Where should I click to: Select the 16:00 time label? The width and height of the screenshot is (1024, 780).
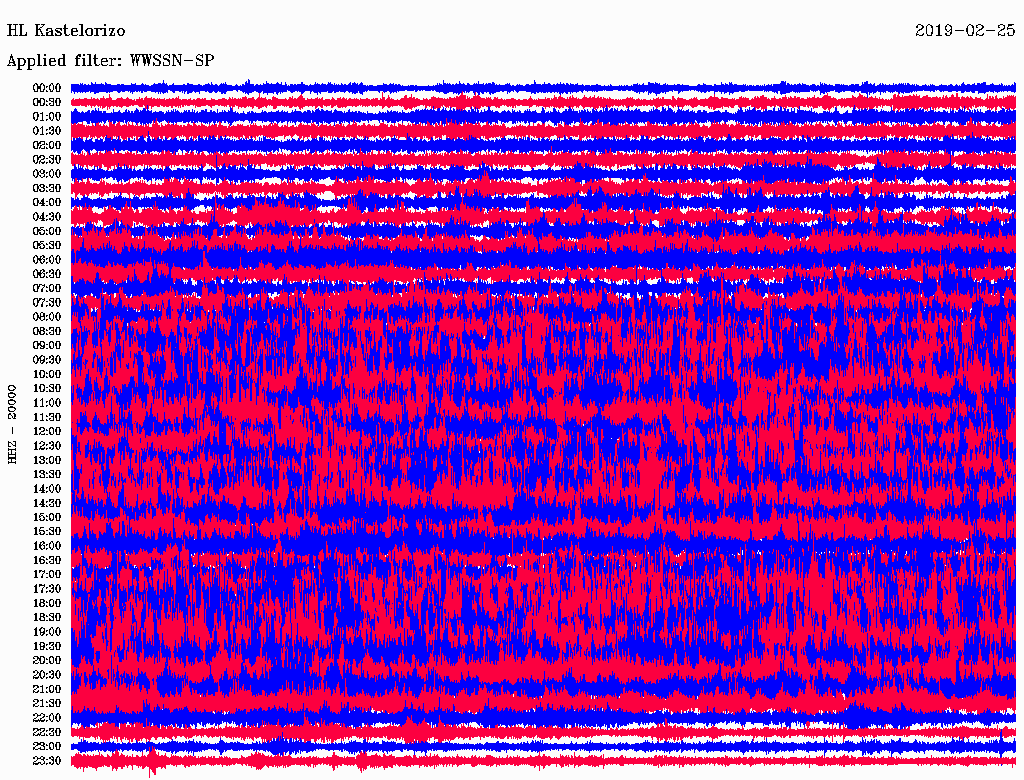pos(47,545)
